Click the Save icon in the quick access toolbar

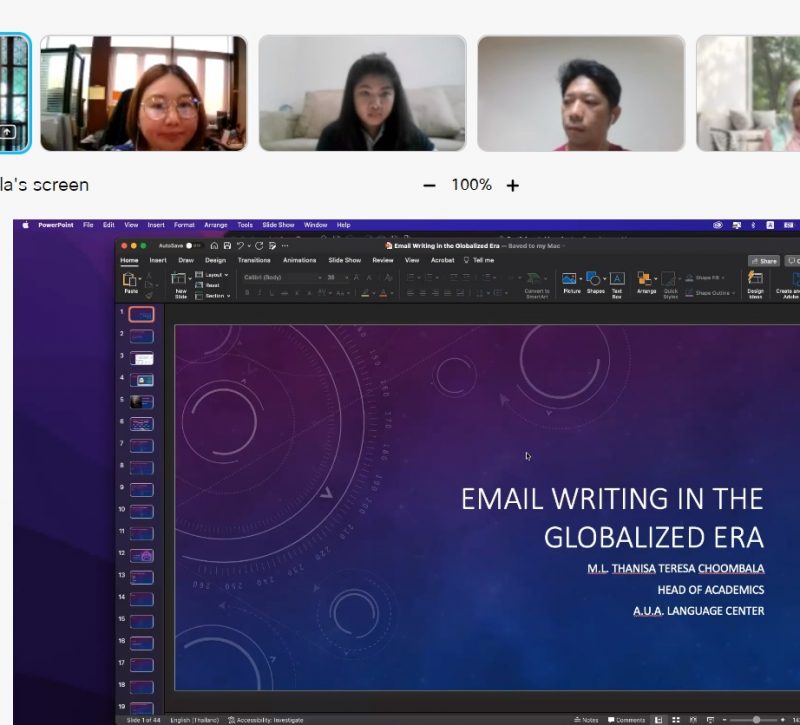pyautogui.click(x=228, y=246)
